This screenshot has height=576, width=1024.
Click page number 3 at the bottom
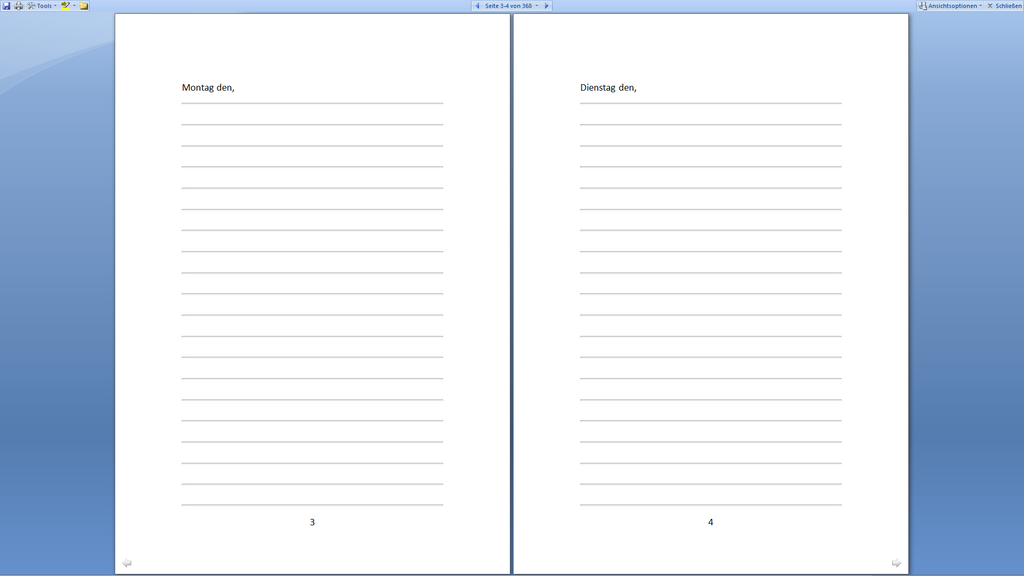pyautogui.click(x=312, y=522)
